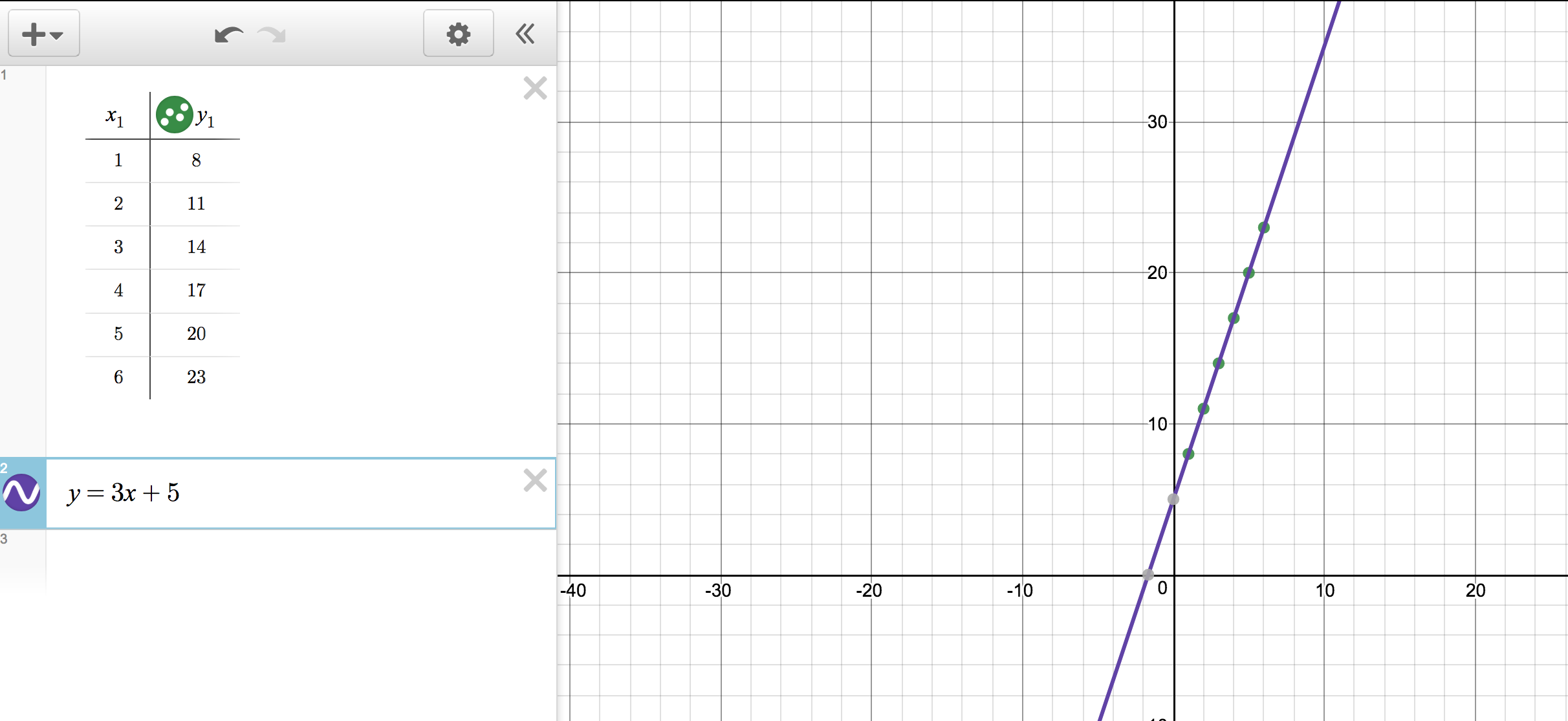Edit the y1 value 14 cell
Viewport: 1568px width, 721px height.
point(196,247)
